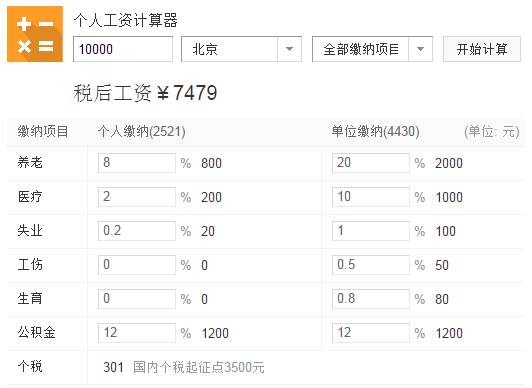This screenshot has height=388, width=532.
Task: Click the 生育 employer amount 80
Action: (442, 299)
